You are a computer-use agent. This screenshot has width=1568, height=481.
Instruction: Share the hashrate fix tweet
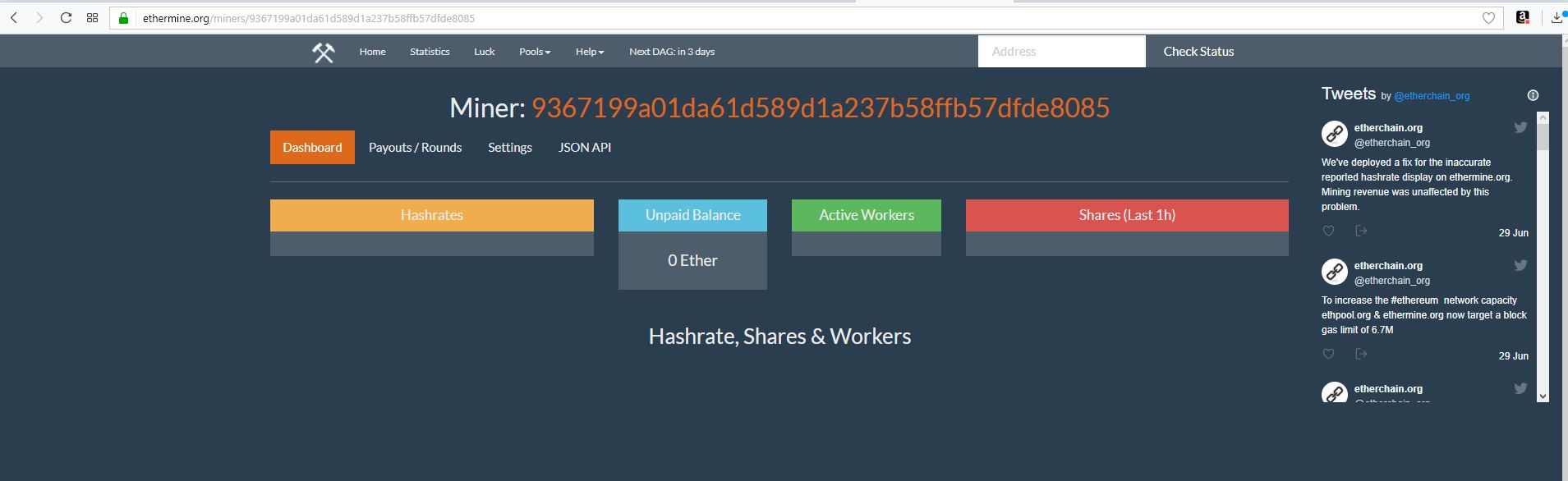coord(1361,231)
